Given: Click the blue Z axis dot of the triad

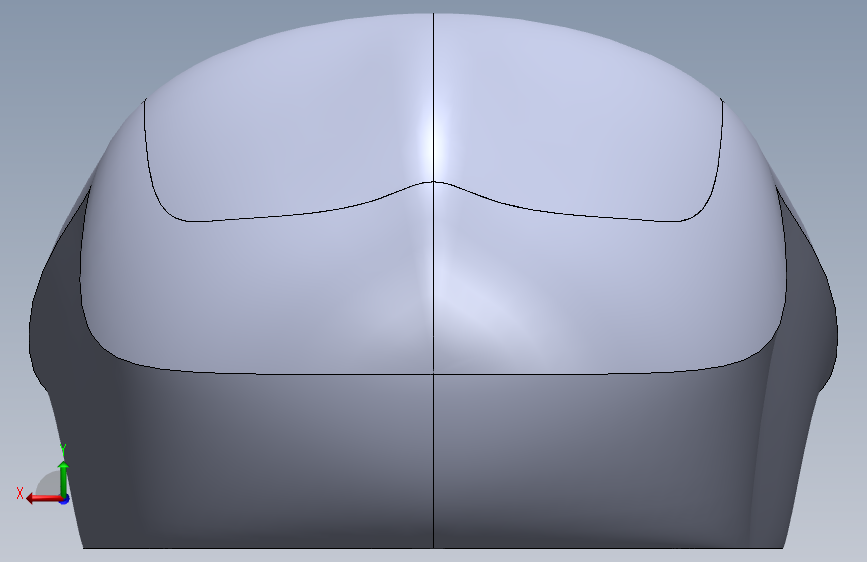Looking at the screenshot, I should click(64, 499).
